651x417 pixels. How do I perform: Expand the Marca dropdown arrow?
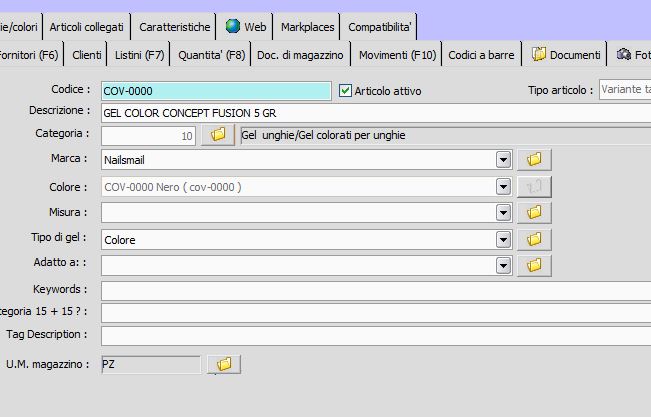pos(503,159)
